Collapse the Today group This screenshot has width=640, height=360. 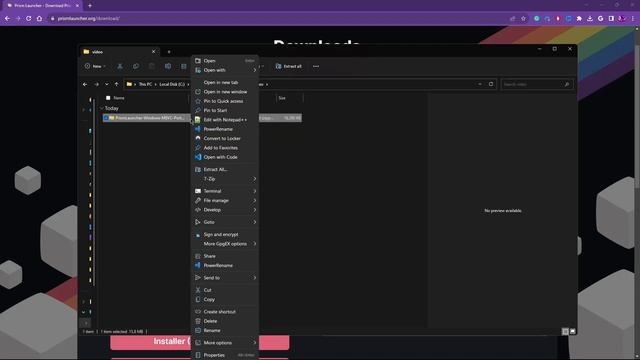point(102,108)
